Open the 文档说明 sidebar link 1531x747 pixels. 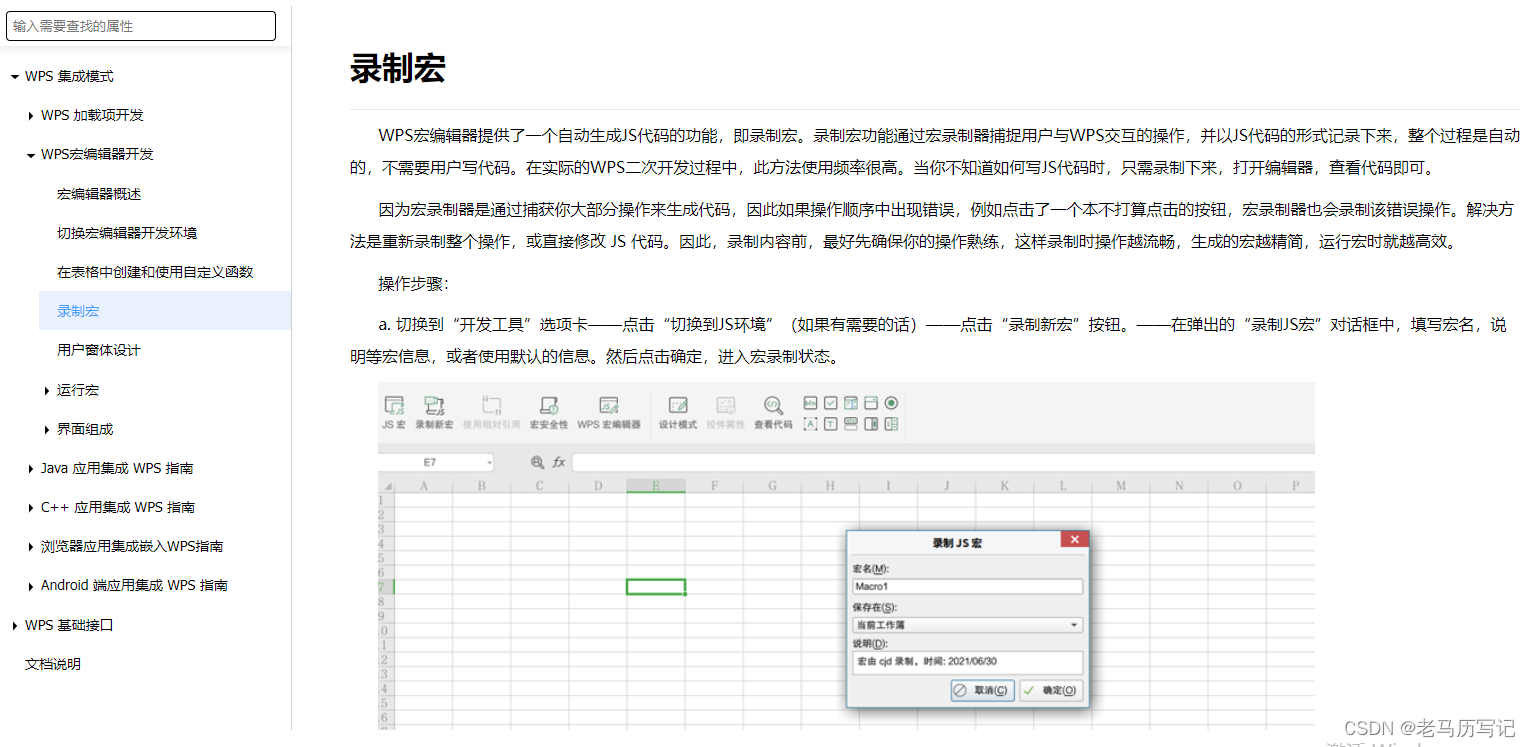click(53, 664)
